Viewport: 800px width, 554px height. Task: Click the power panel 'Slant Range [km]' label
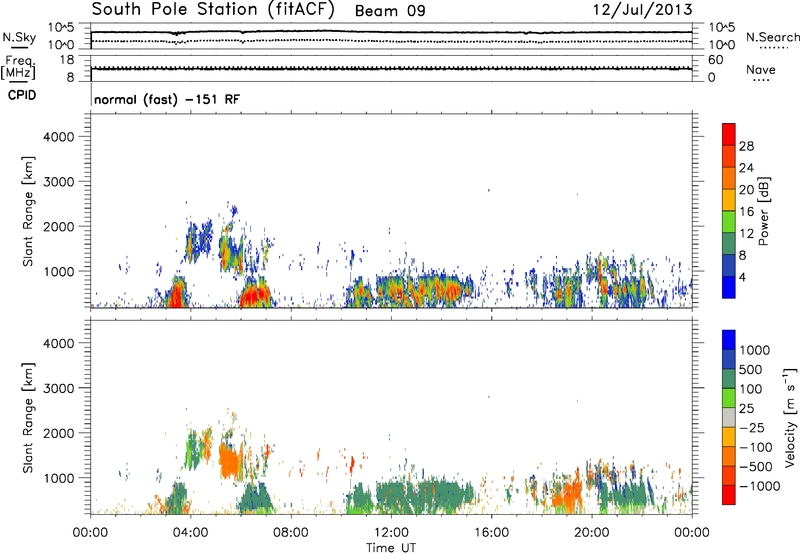28,211
